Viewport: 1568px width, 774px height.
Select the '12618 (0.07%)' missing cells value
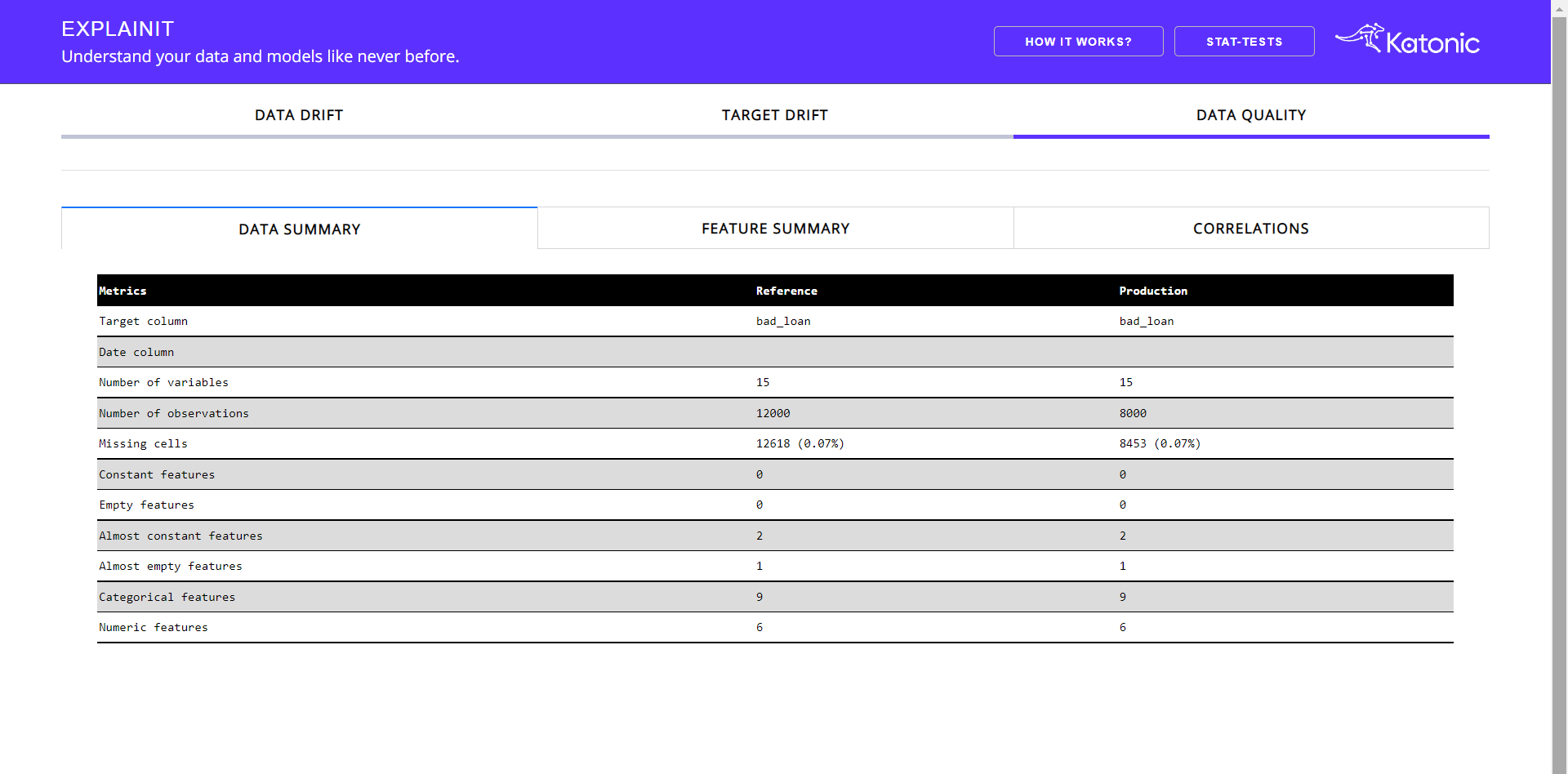tap(800, 443)
